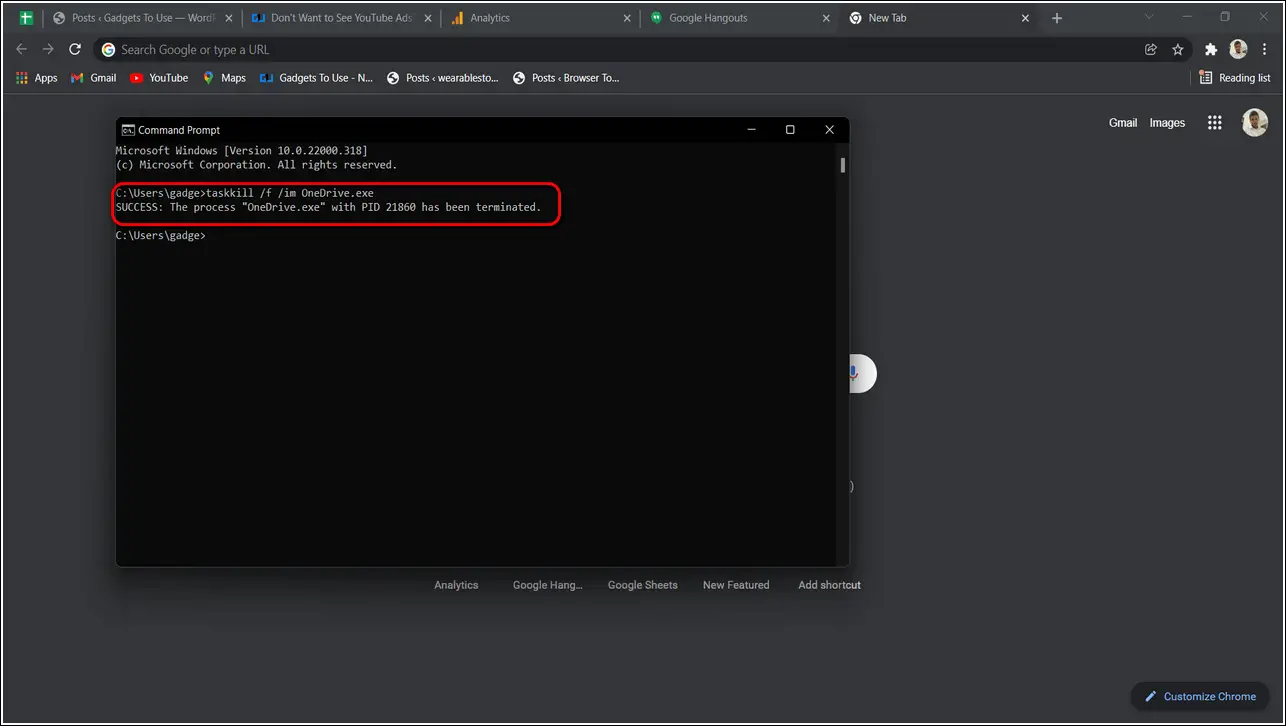Focus the Search Google or type a URL bar

[x=640, y=49]
